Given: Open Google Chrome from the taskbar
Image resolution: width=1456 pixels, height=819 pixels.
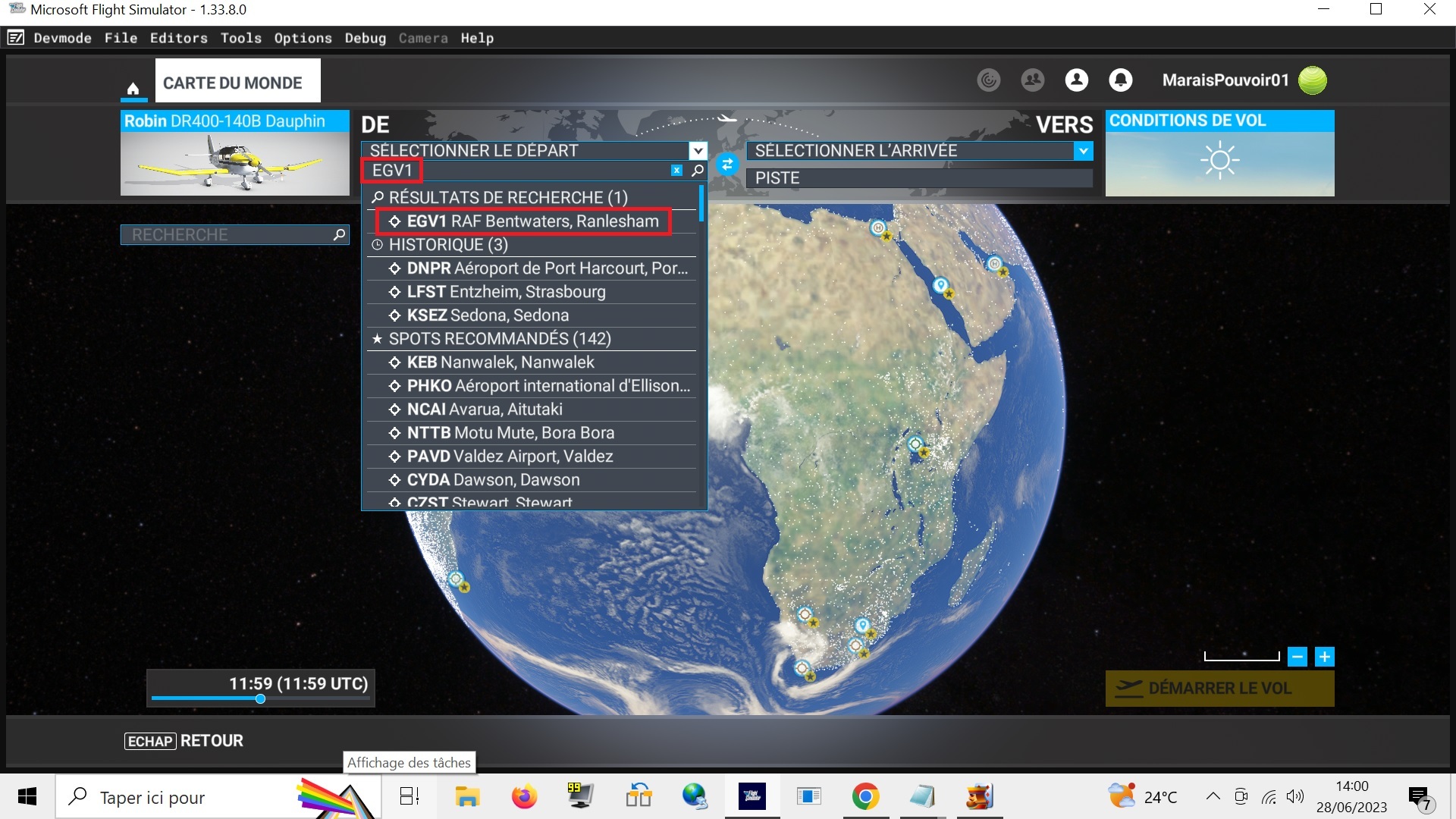Looking at the screenshot, I should coord(865,796).
